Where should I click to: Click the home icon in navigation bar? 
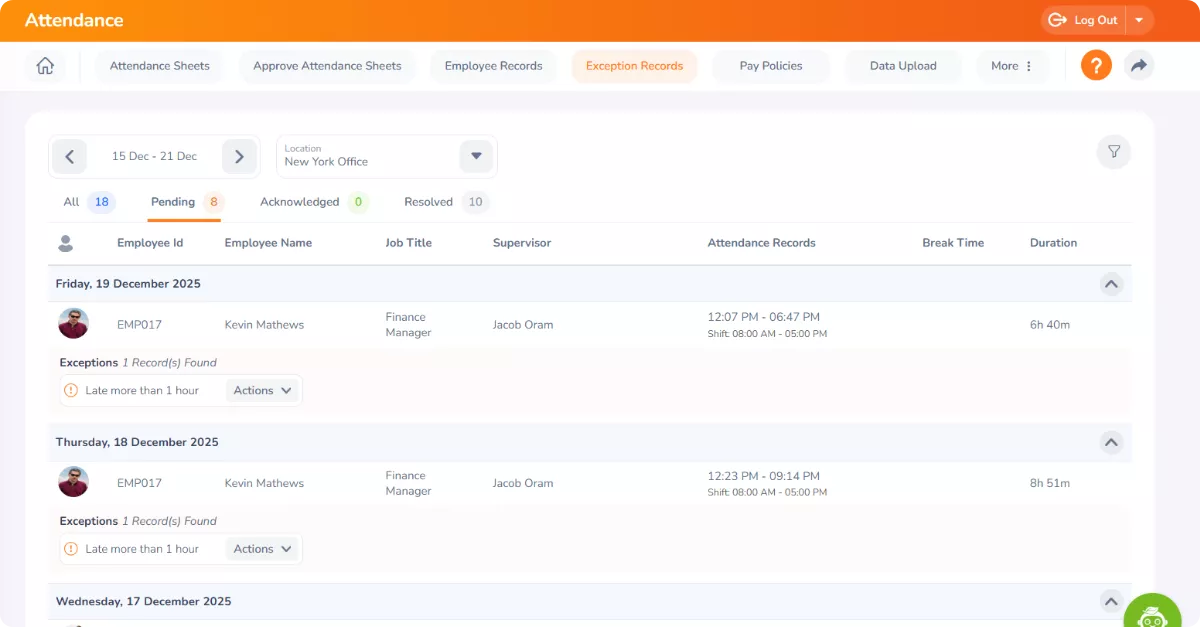click(45, 66)
